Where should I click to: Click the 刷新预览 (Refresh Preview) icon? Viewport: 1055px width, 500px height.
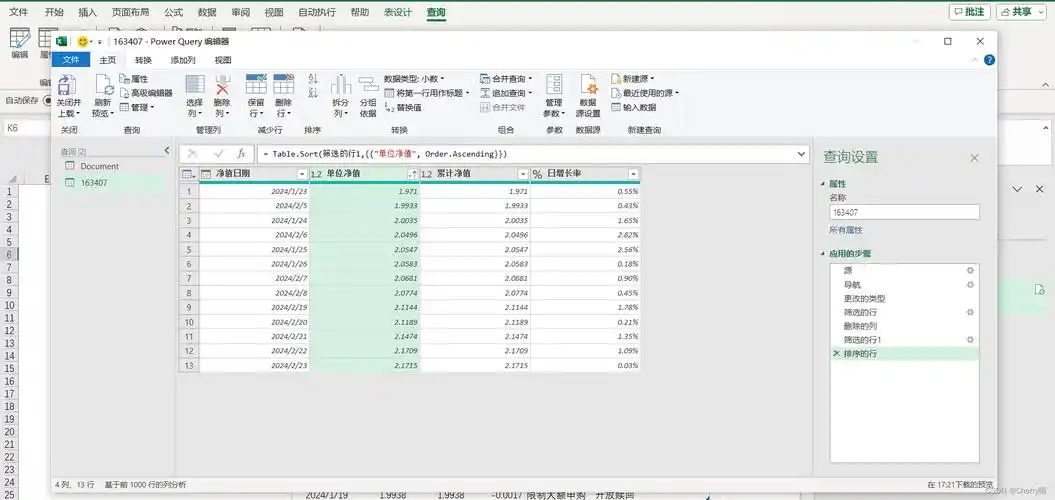tap(104, 85)
